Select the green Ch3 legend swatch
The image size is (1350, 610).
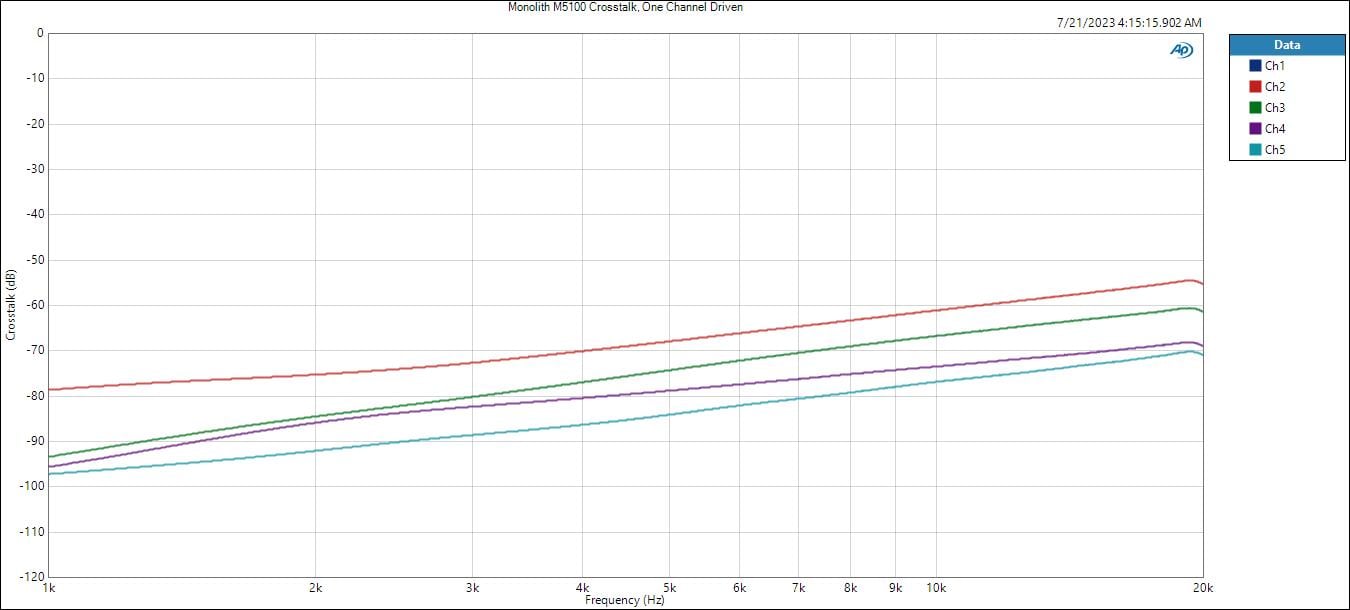(1255, 108)
